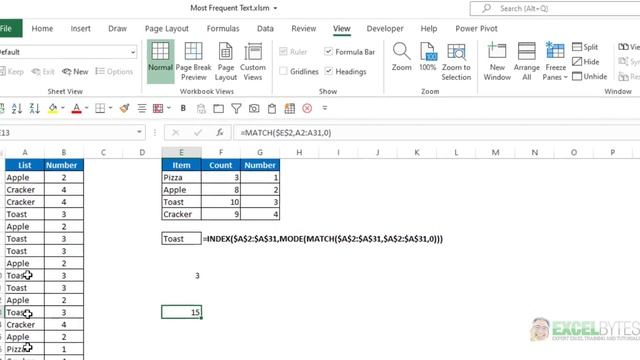Hide the current window
The image size is (640, 360).
coord(586,62)
